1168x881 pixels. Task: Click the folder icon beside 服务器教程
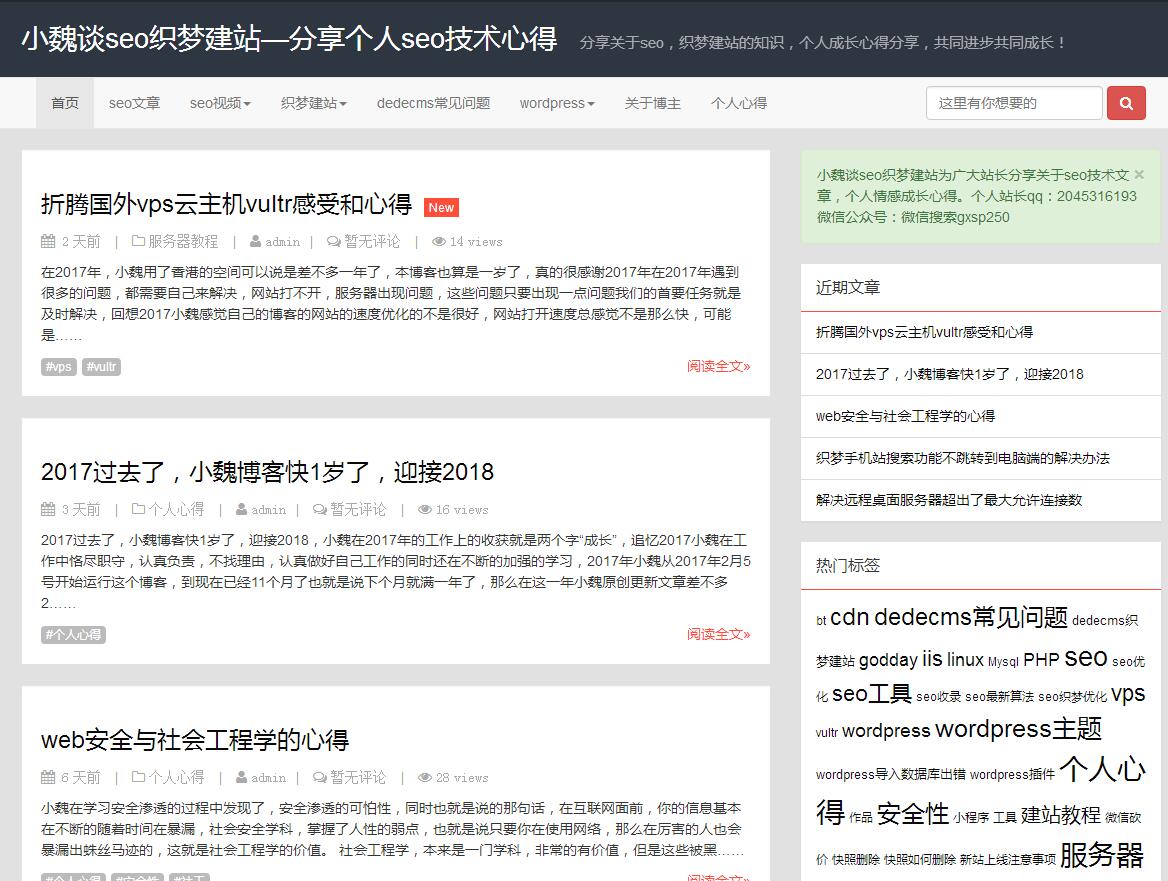tap(139, 241)
